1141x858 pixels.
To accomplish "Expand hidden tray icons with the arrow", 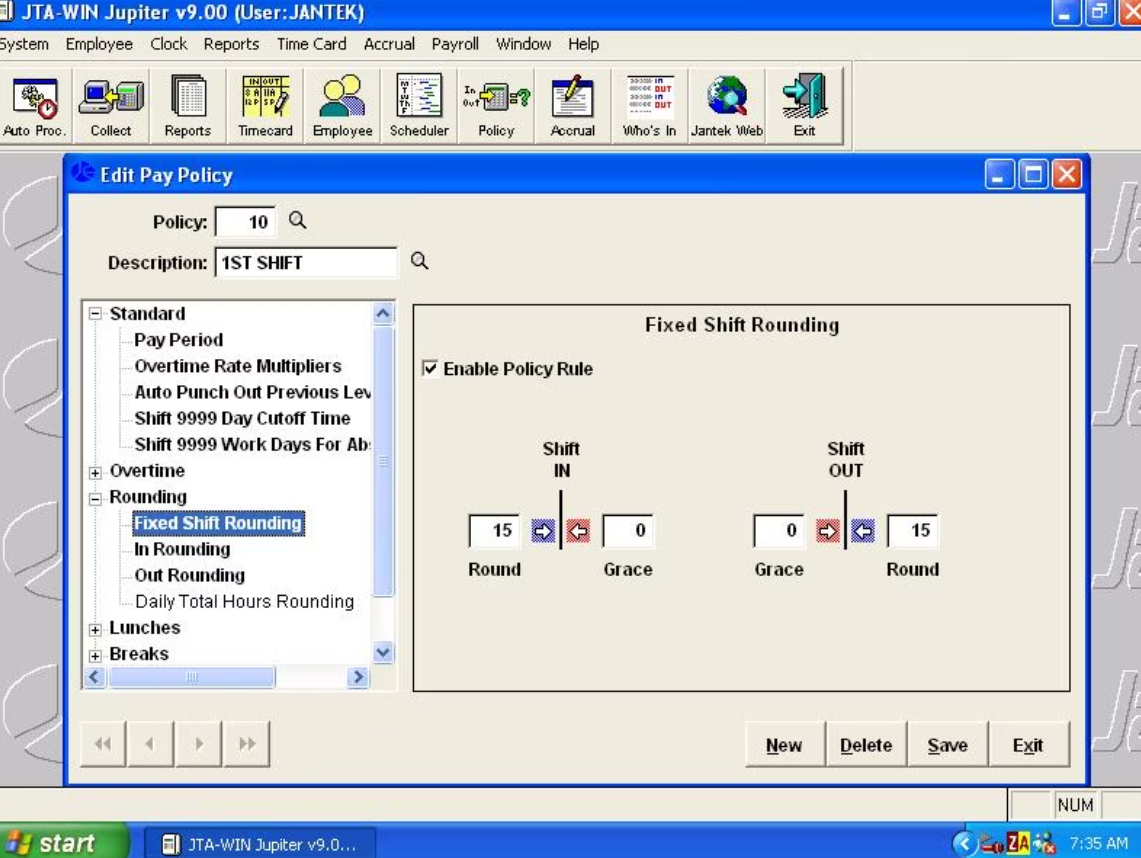I will (x=964, y=843).
